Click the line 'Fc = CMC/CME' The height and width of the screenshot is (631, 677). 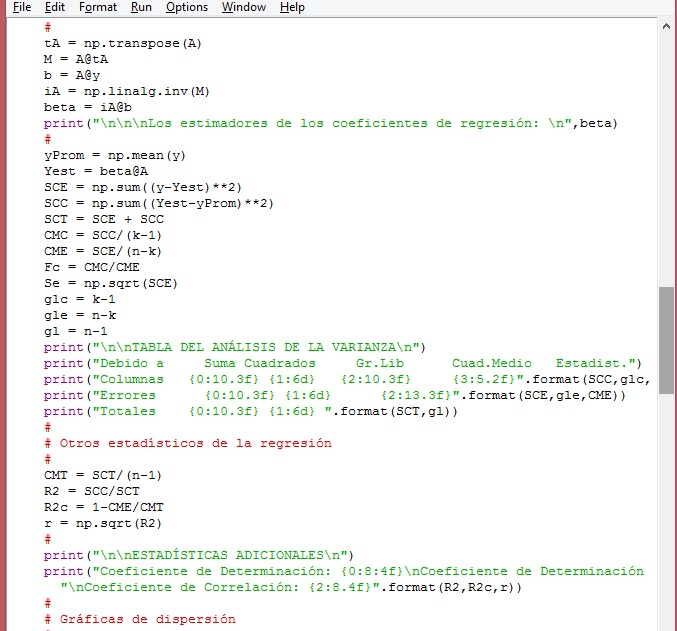click(92, 267)
